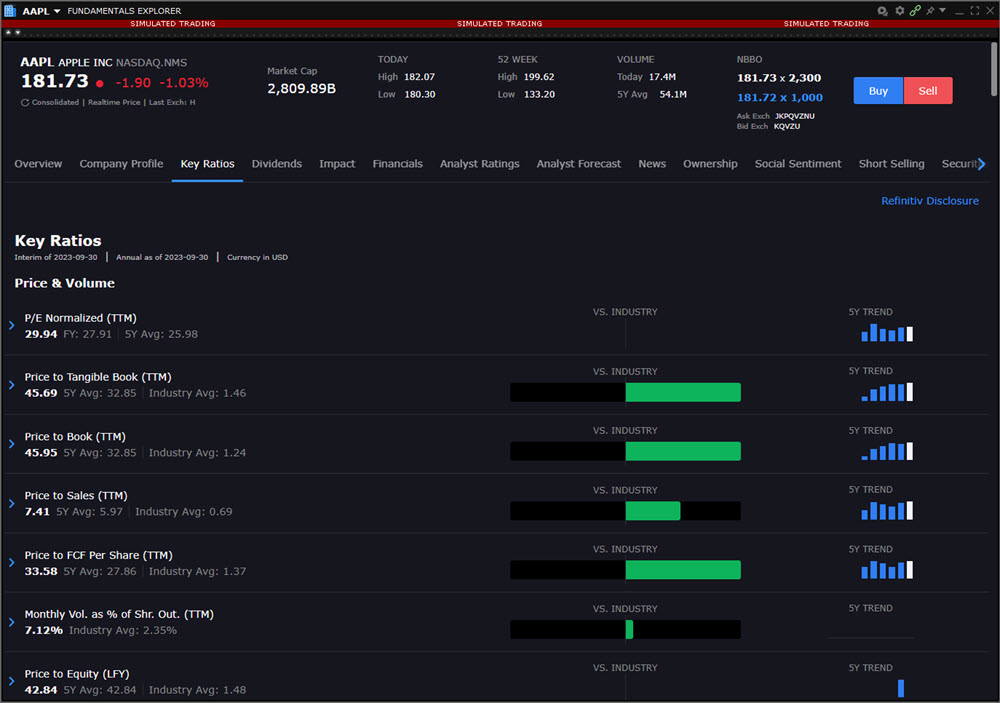Expand the Price to Book (TTM) row
The width and height of the screenshot is (1000, 703).
coord(11,444)
